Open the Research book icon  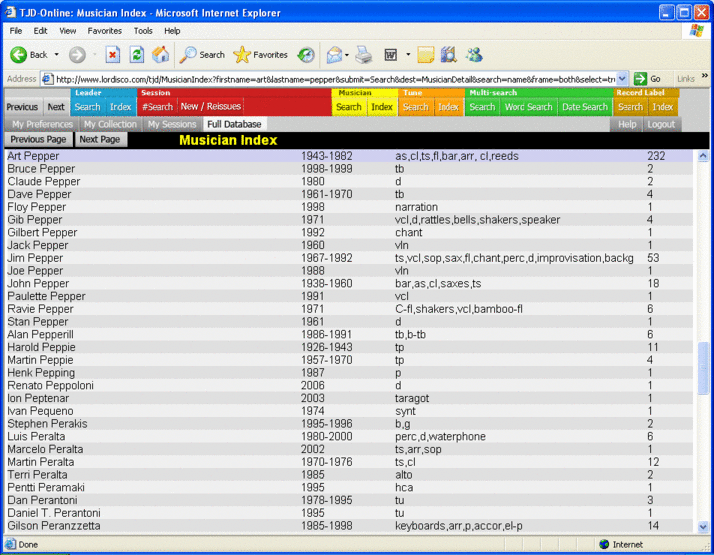click(x=449, y=55)
